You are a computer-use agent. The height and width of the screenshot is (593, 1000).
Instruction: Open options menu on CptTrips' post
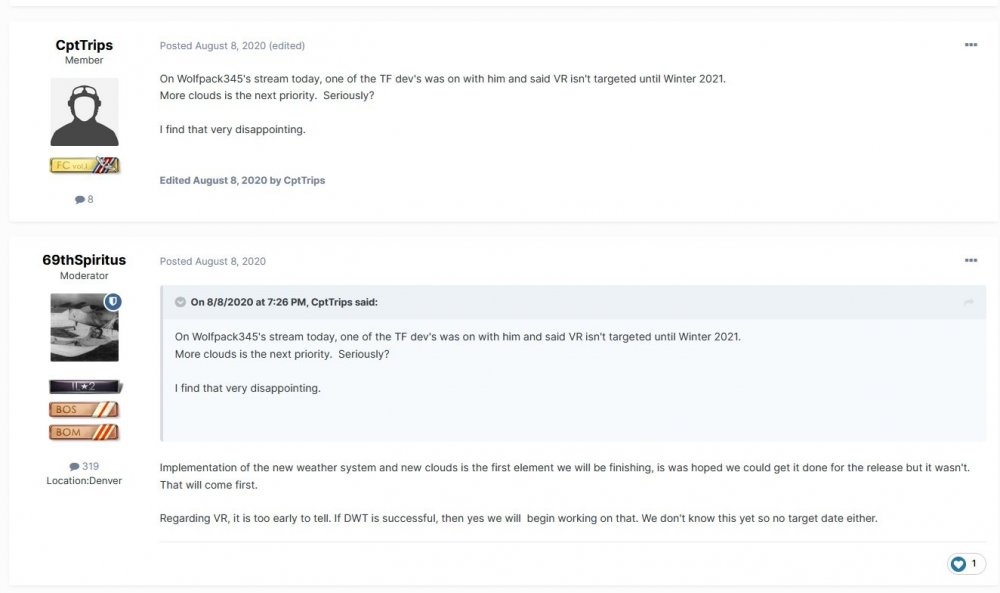(x=970, y=45)
